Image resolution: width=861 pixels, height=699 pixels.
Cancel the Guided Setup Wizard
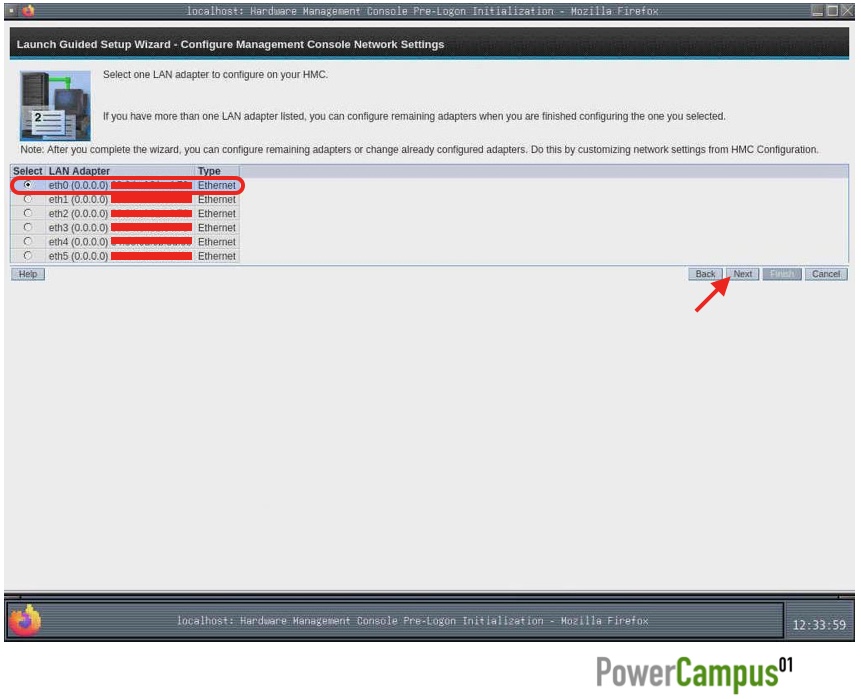coord(826,274)
